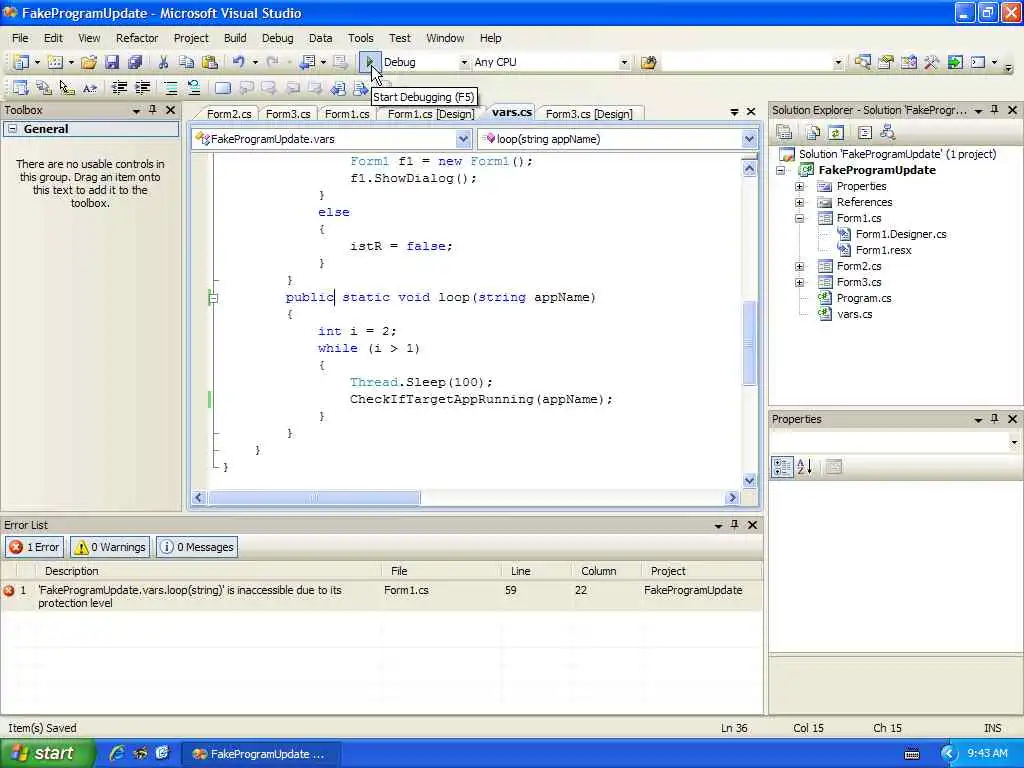Click the Save All toolbar icon
This screenshot has height=768, width=1024.
(x=135, y=62)
